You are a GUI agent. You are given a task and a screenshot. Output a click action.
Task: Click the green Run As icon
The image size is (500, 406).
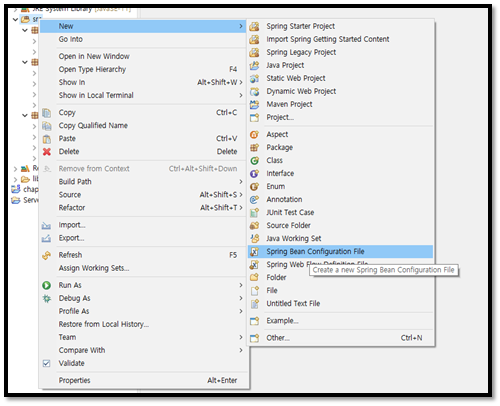tap(47, 285)
